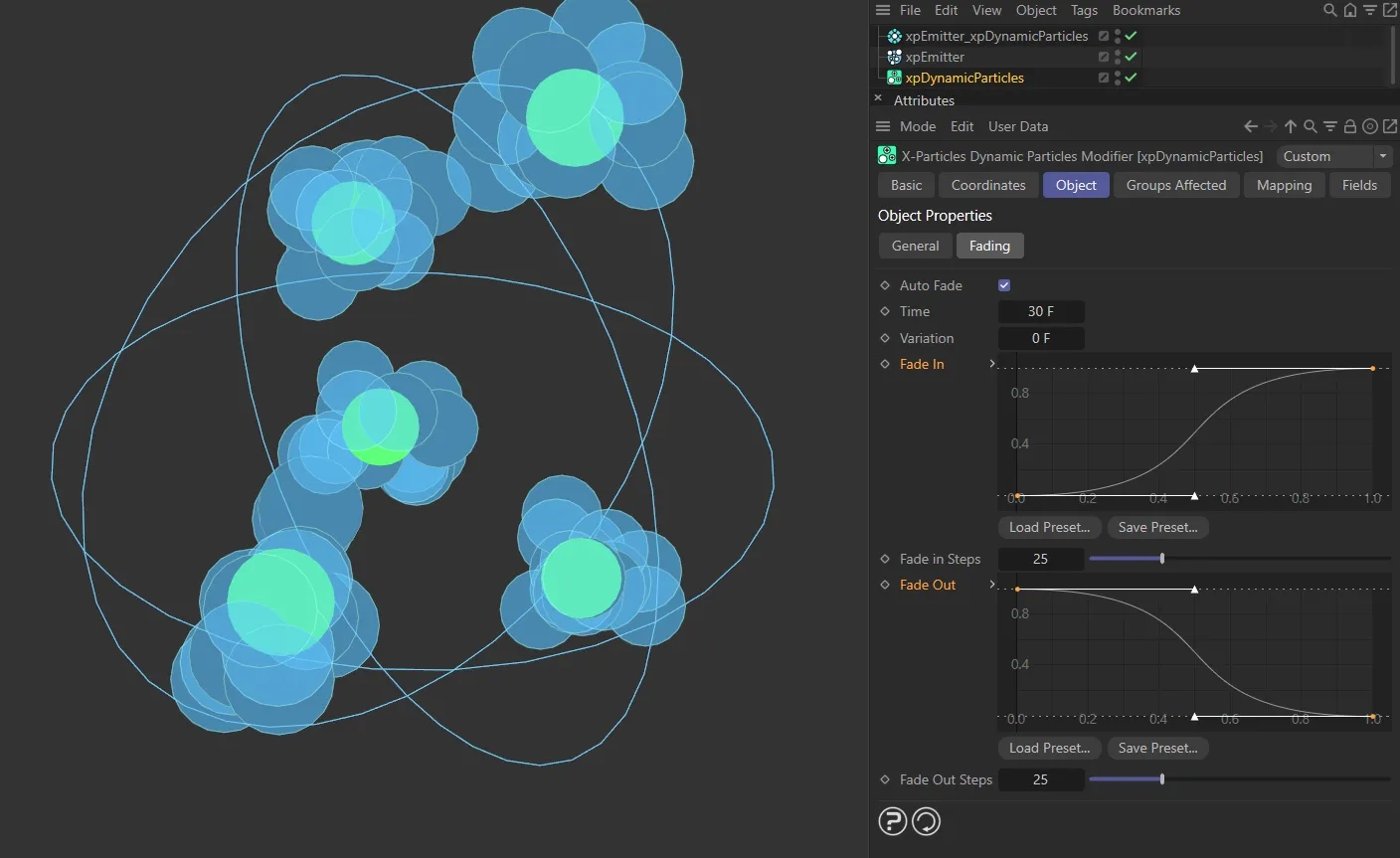
Task: Select the xpEmitter object icon
Action: pyautogui.click(x=892, y=57)
